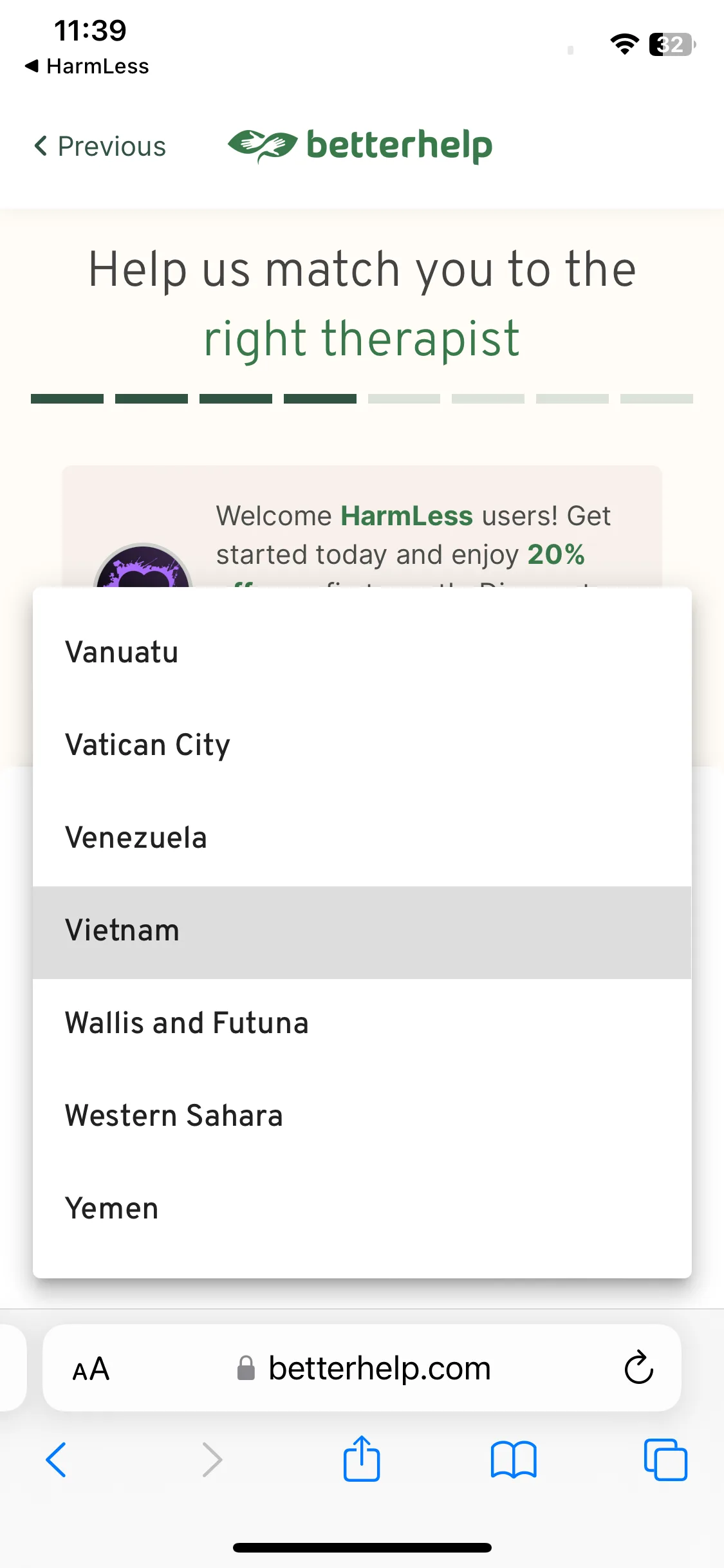Choose Vatican City option
Screen dimensions: 724x1568
click(x=362, y=745)
